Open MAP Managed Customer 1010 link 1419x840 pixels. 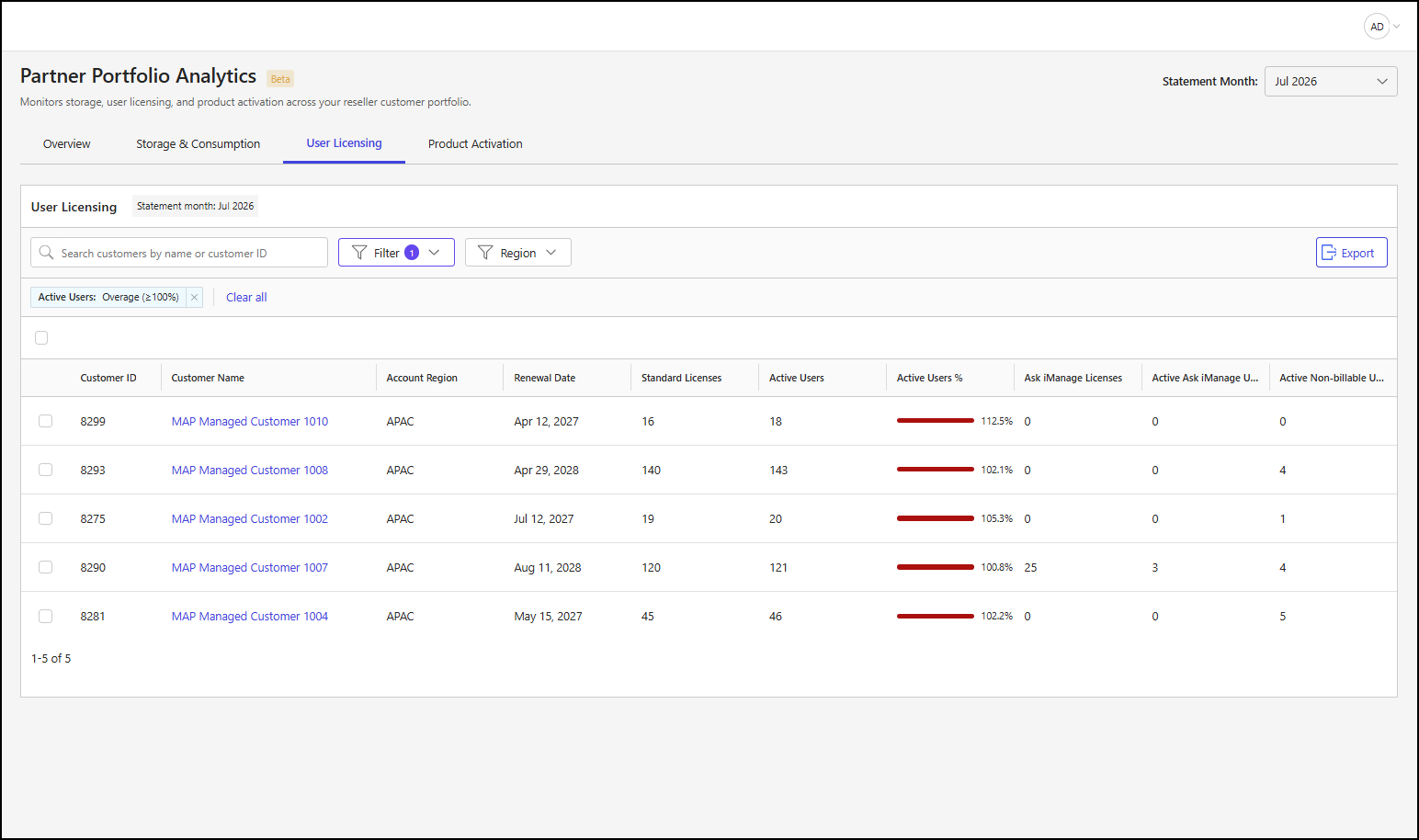pyautogui.click(x=250, y=421)
